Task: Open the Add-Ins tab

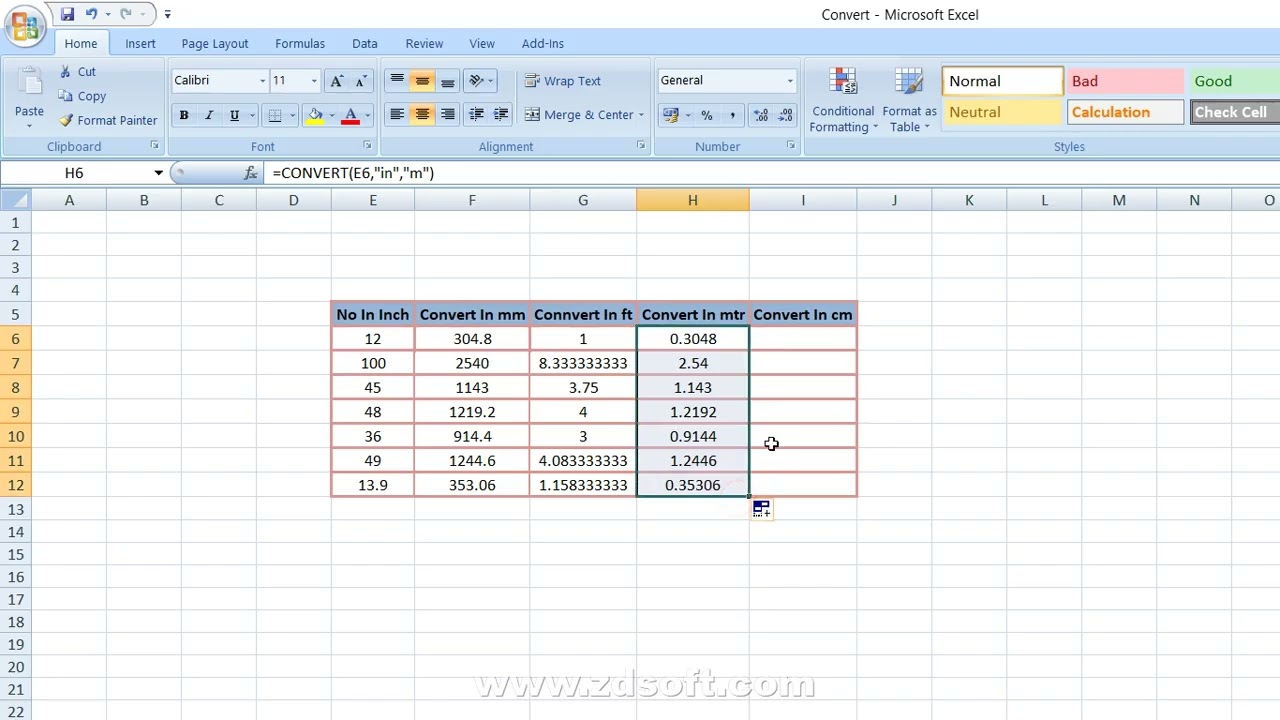Action: [x=543, y=44]
